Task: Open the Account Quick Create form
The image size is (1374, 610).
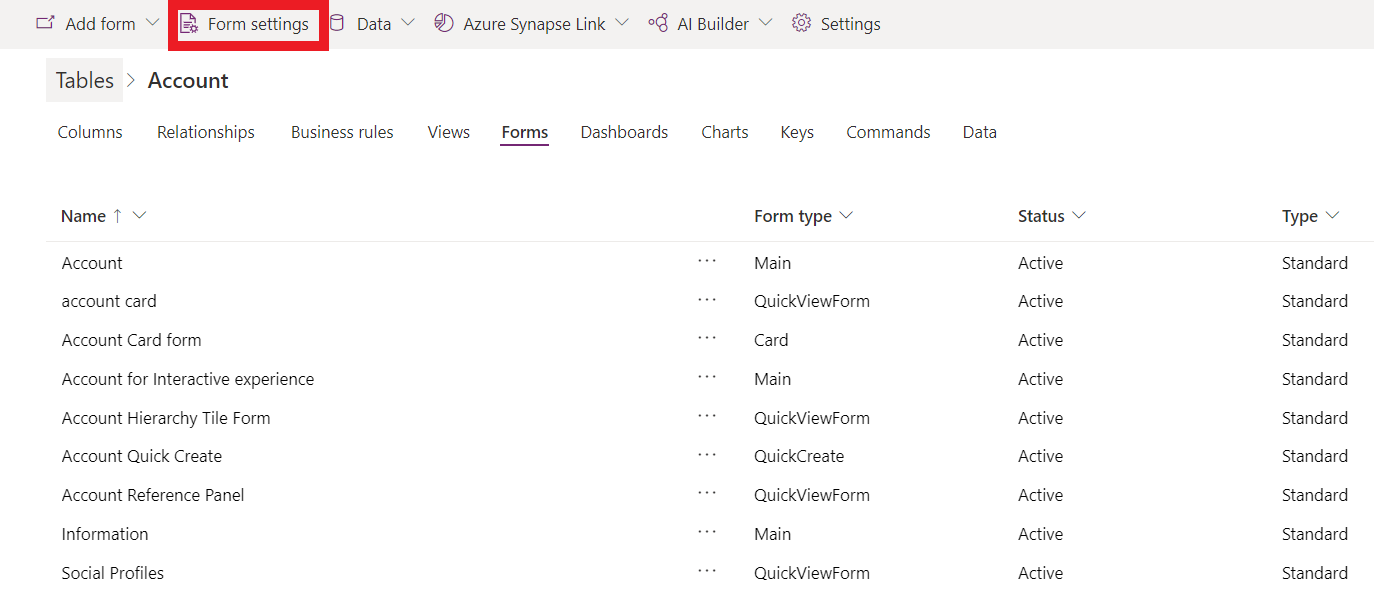Action: tap(142, 456)
